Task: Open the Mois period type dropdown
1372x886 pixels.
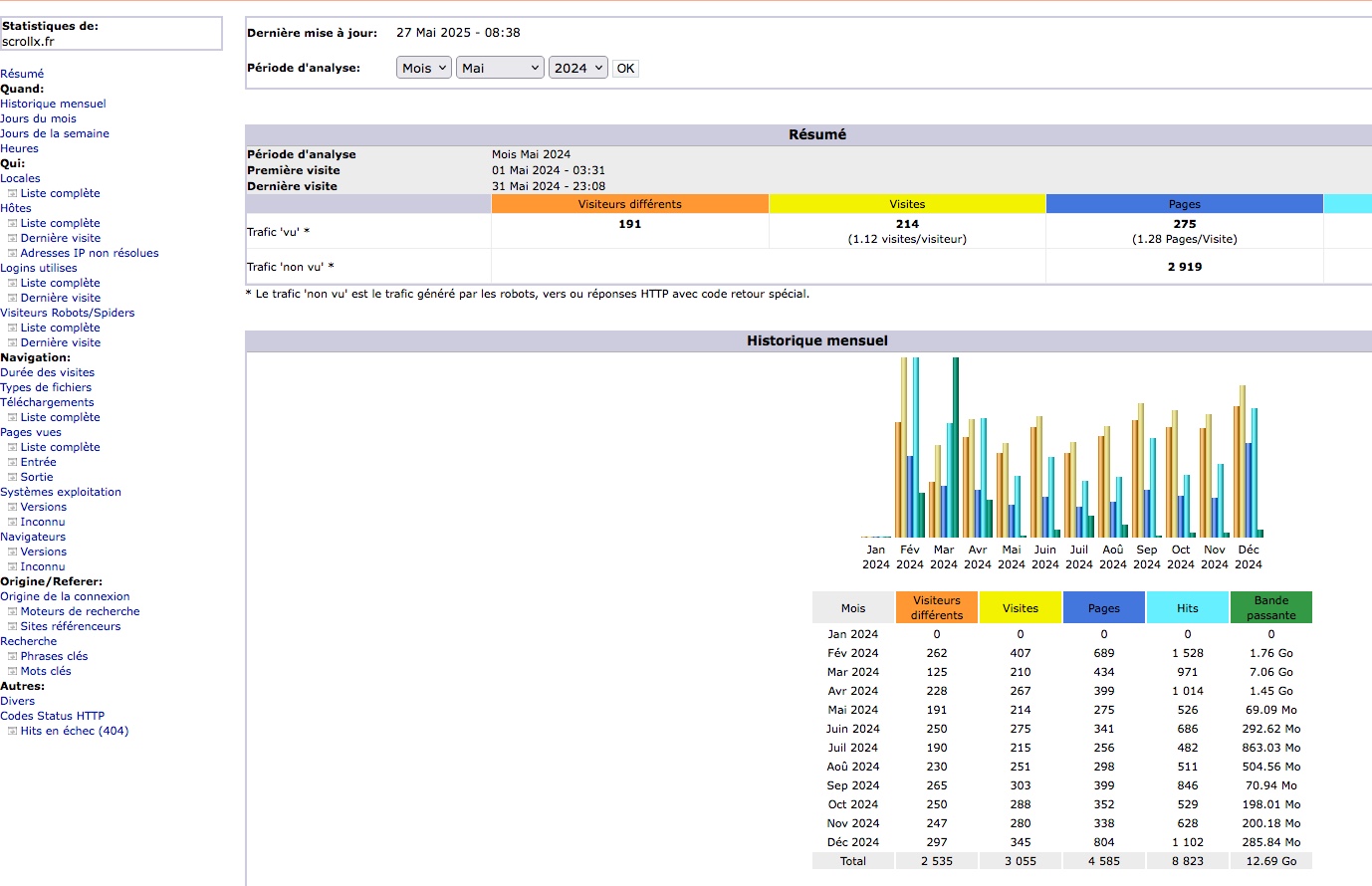Action: click(423, 68)
